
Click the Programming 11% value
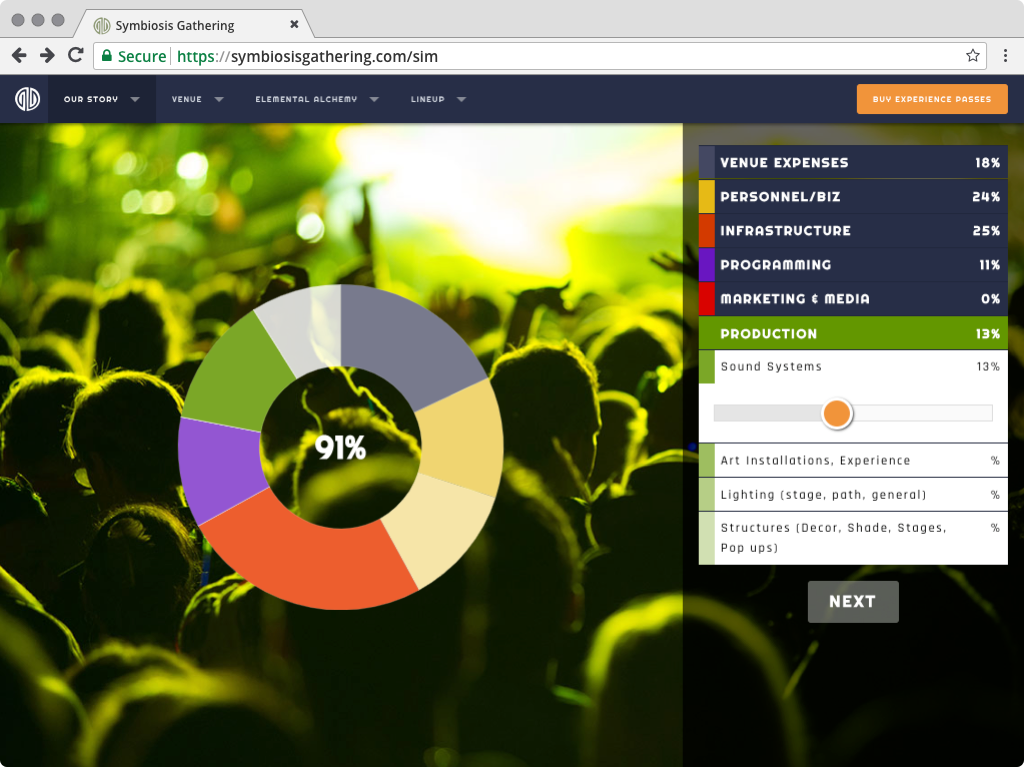coord(989,265)
